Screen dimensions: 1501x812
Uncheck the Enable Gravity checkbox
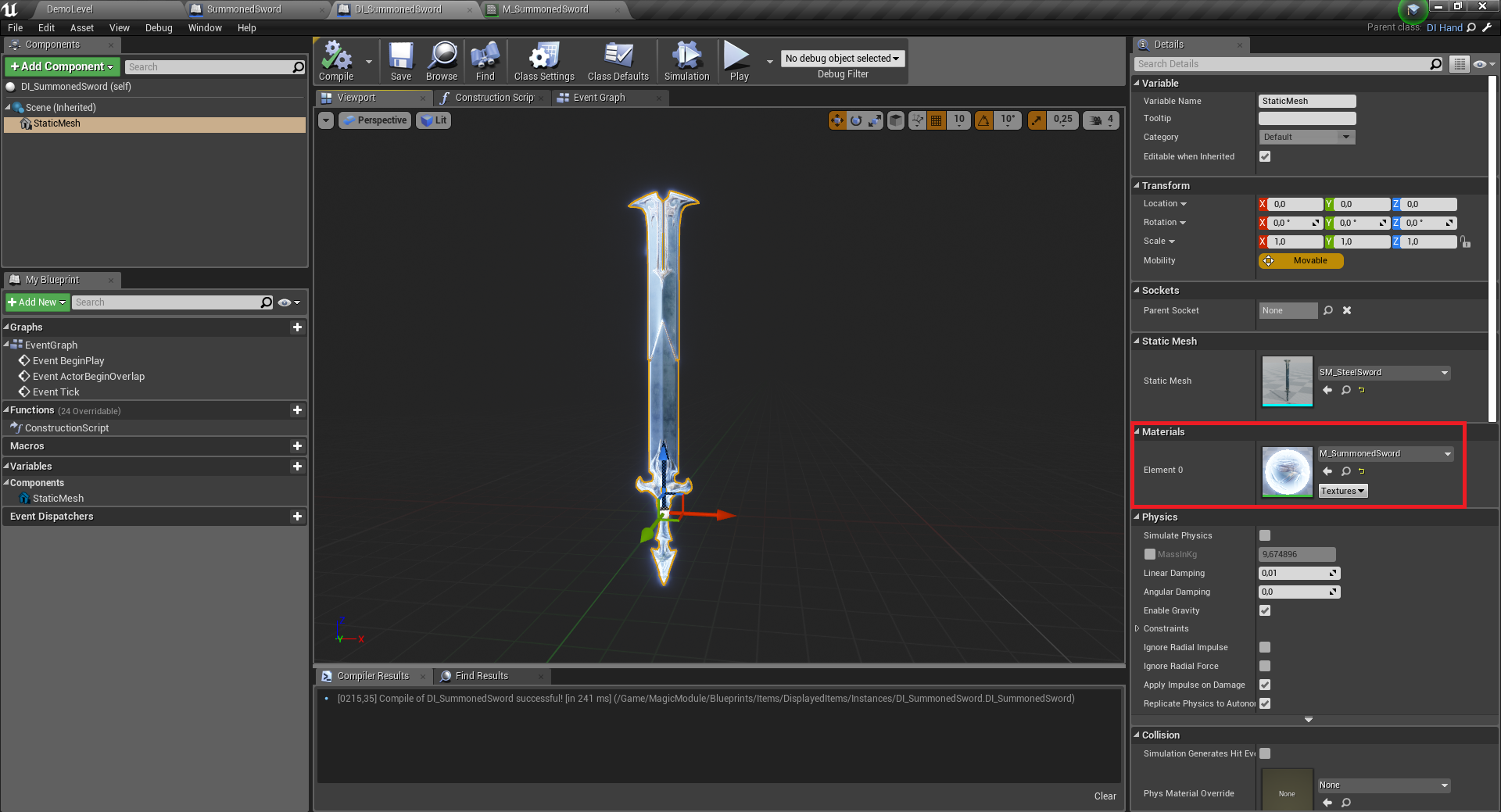tap(1265, 610)
